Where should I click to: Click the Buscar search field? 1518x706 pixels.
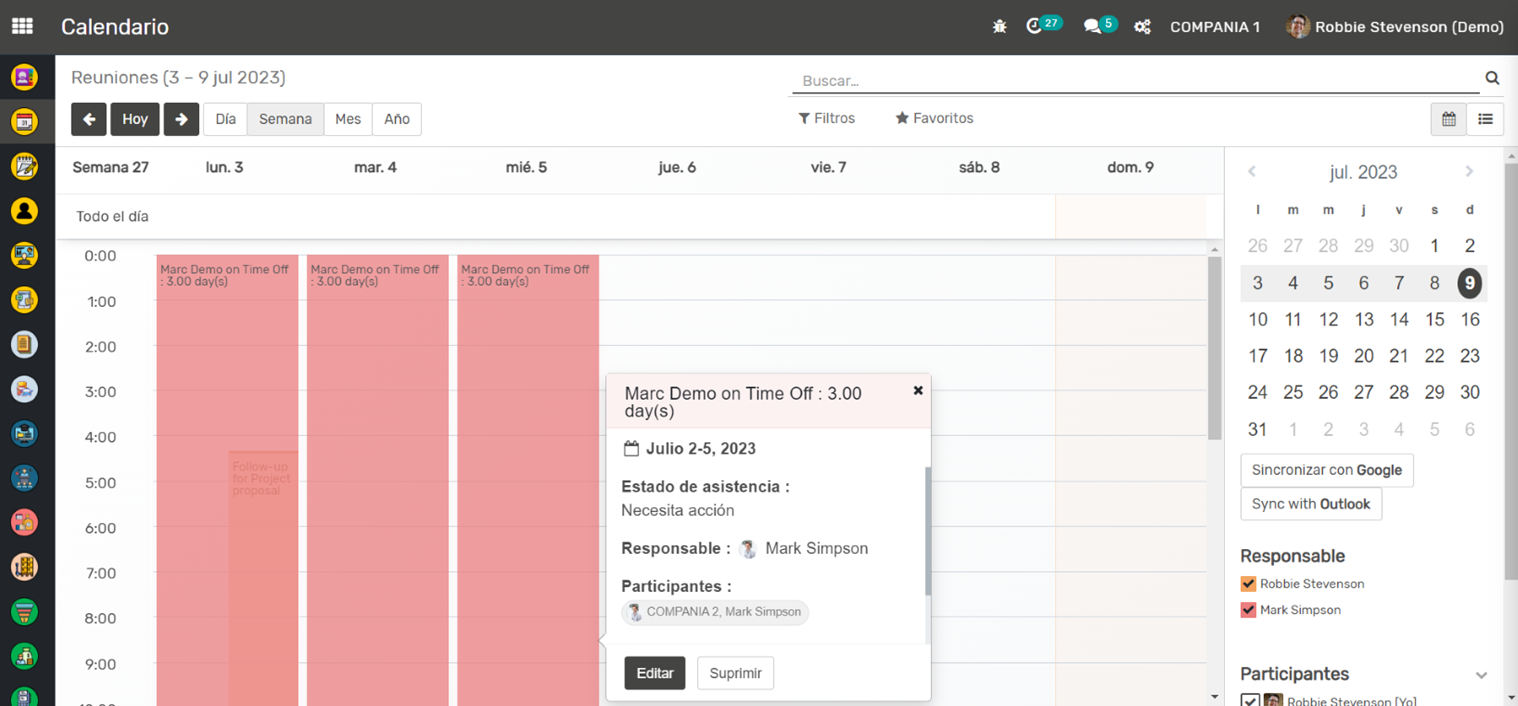pos(1135,81)
